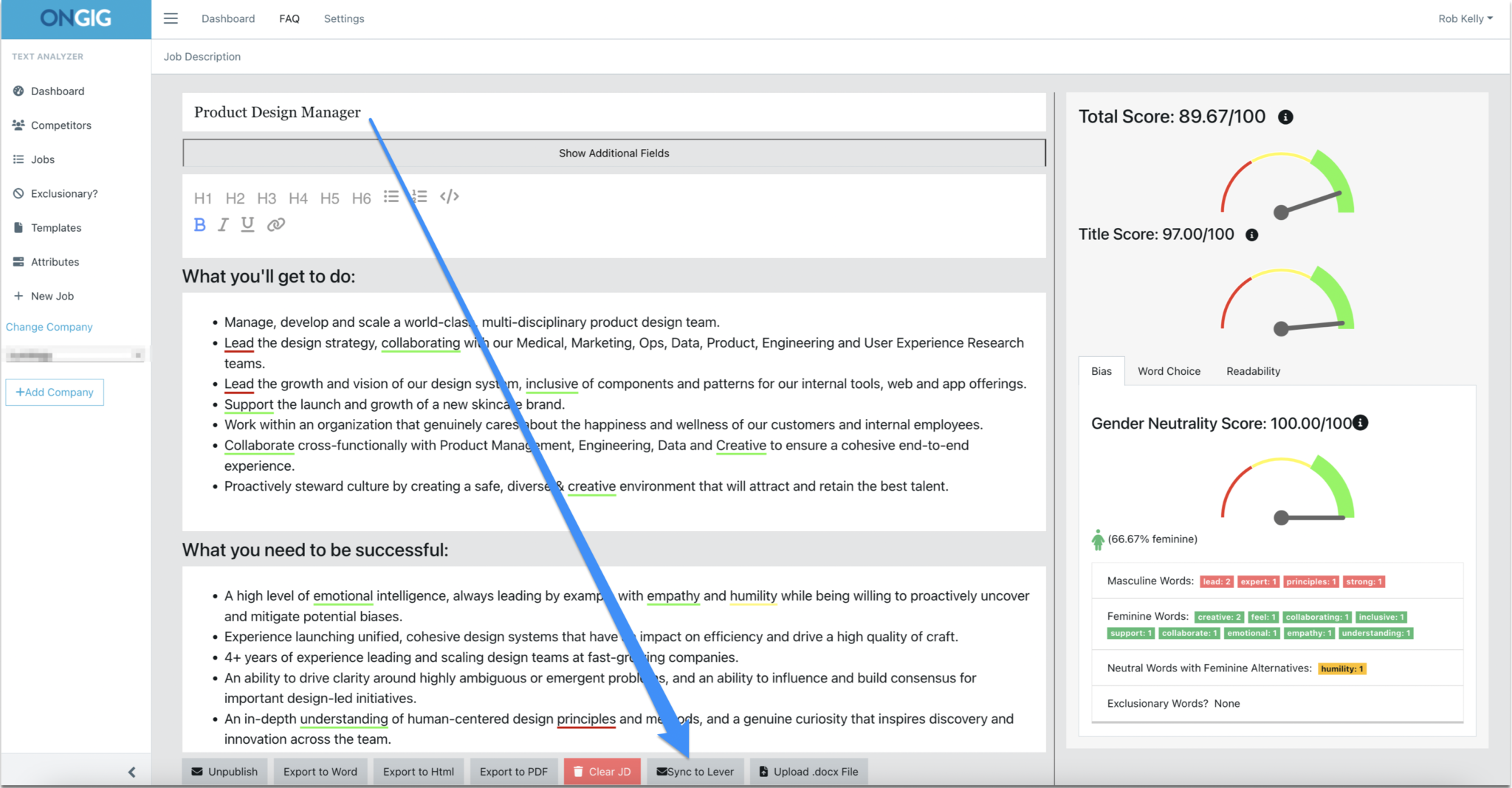Click the info icon beside Total Score
Image resolution: width=1512 pixels, height=788 pixels.
(x=1285, y=117)
